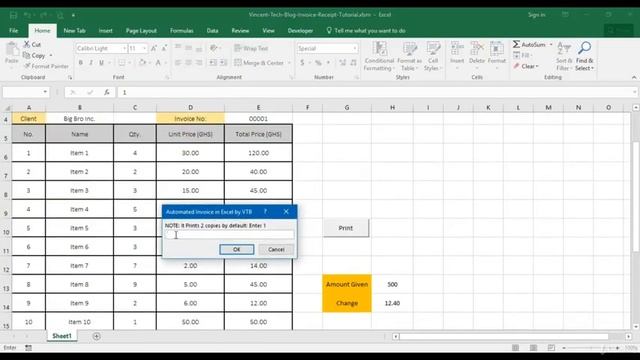The image size is (640, 360).
Task: Open the Clear menu
Action: point(526,66)
